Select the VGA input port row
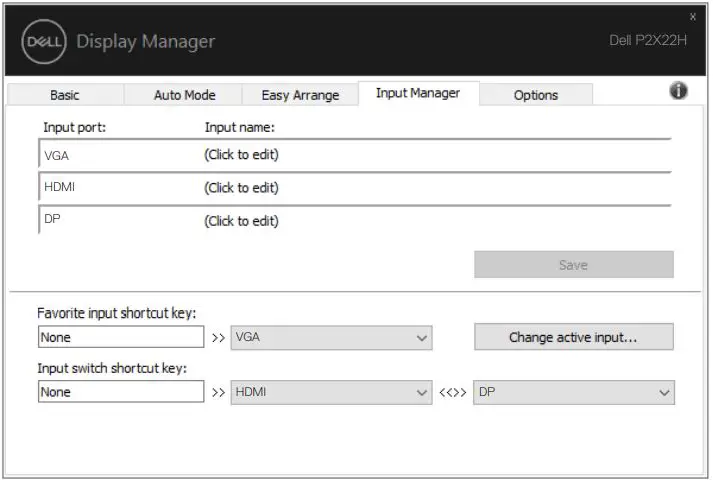The image size is (713, 485). (x=355, y=155)
